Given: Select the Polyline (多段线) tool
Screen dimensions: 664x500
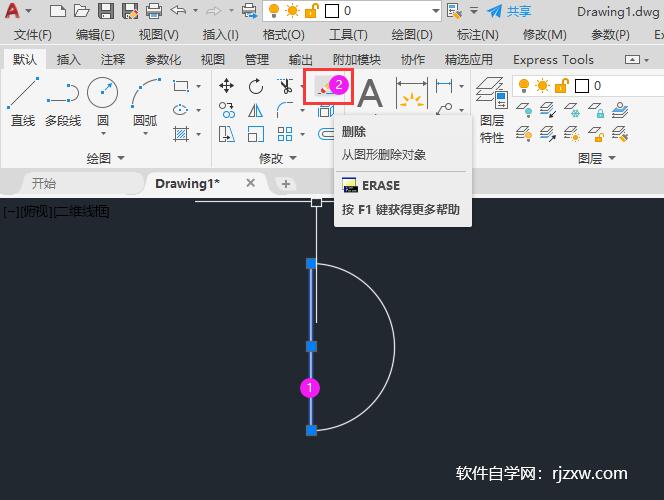Looking at the screenshot, I should click(63, 102).
